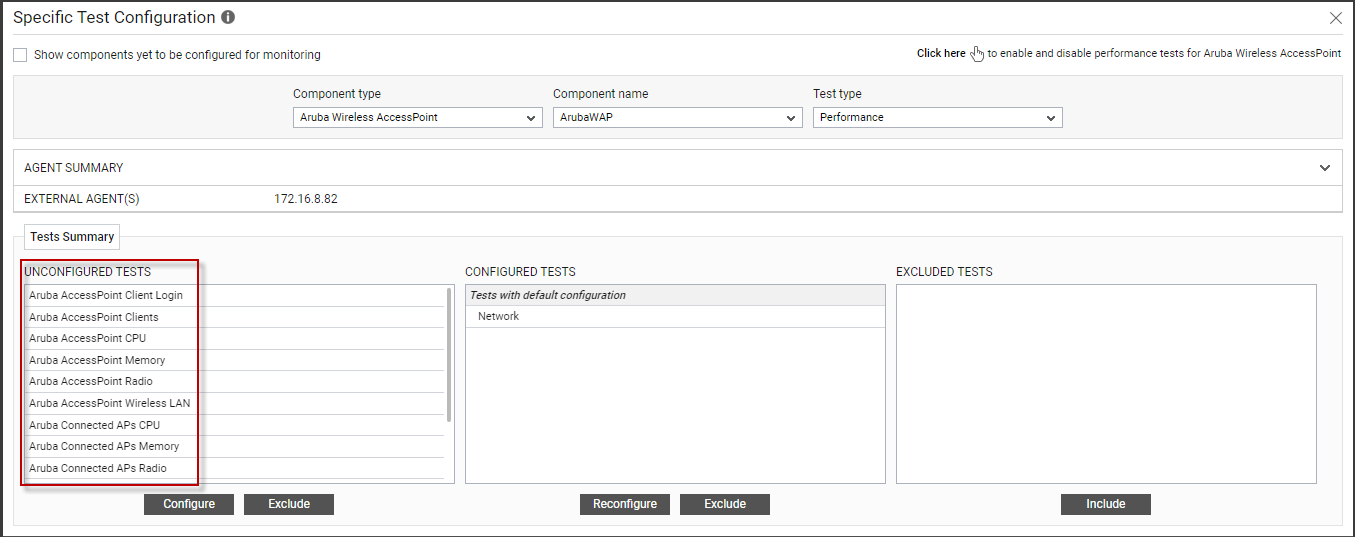Click the external agent IP 172.16.8.82
Image resolution: width=1355 pixels, height=537 pixels.
click(306, 199)
